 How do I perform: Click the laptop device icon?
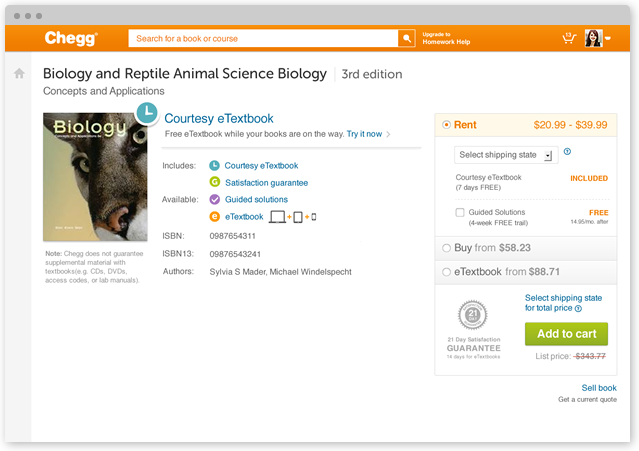coord(277,217)
